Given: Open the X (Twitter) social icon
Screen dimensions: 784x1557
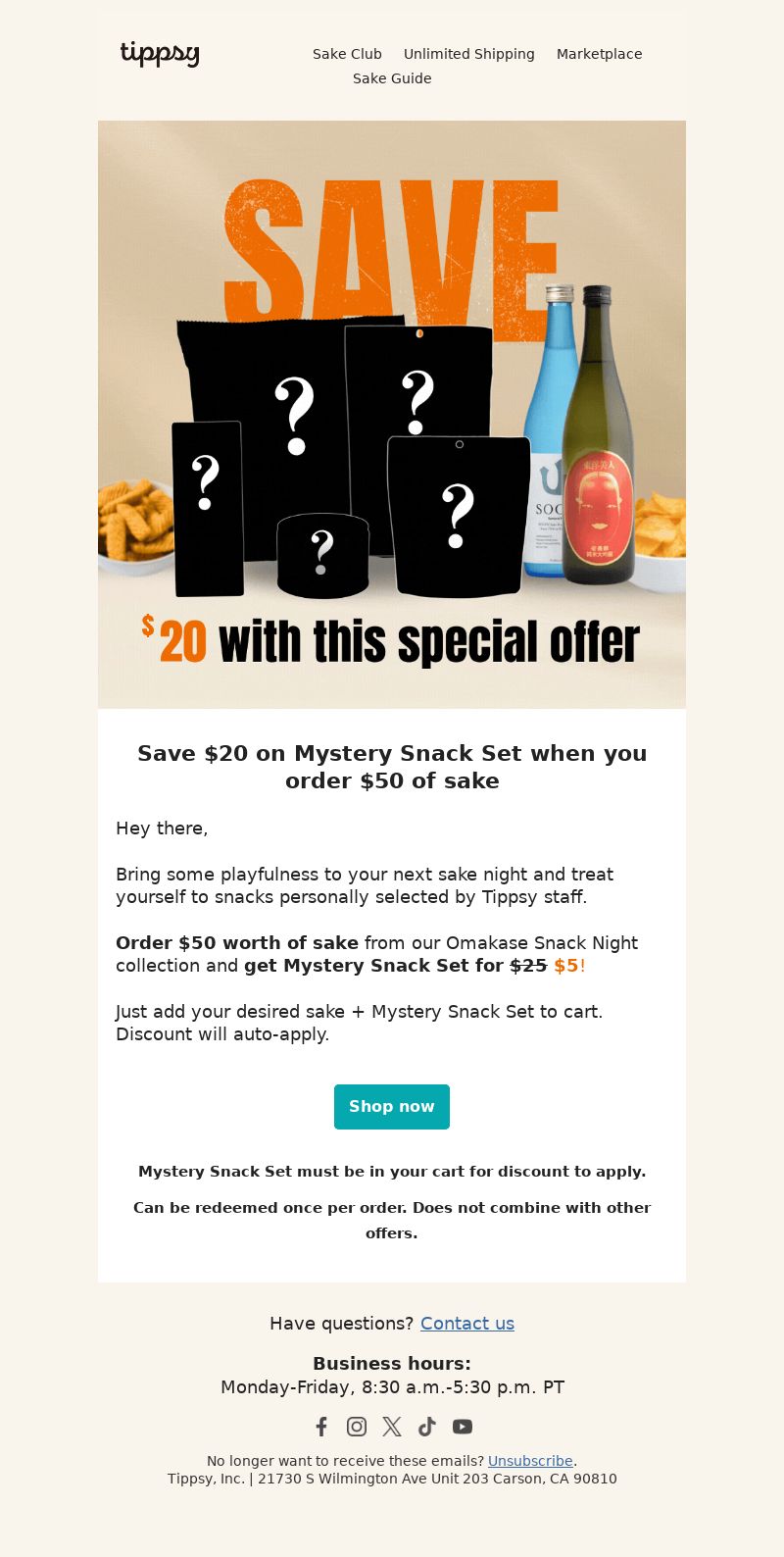Looking at the screenshot, I should 392,1427.
